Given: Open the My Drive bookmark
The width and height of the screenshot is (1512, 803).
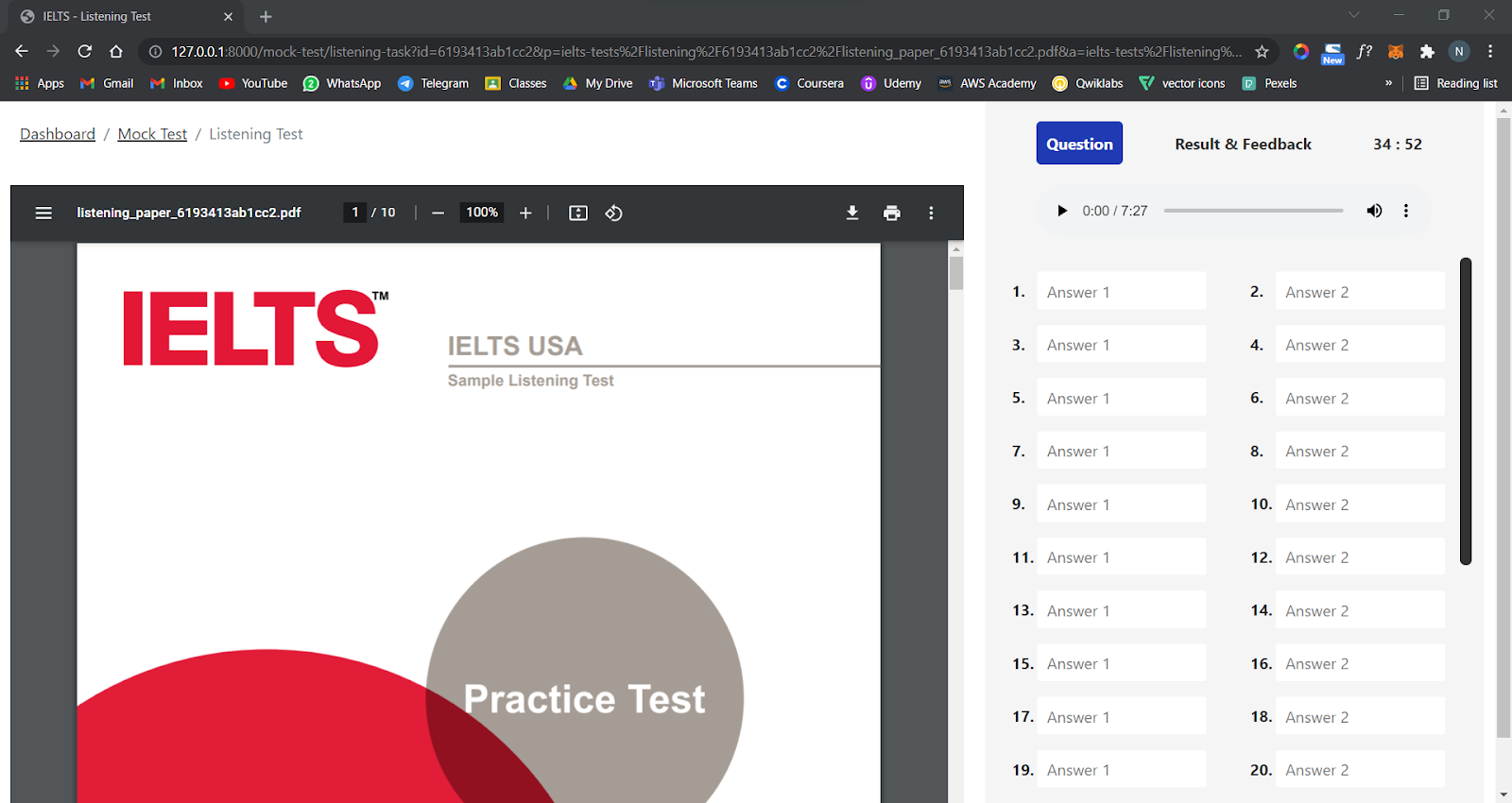Looking at the screenshot, I should coord(597,83).
